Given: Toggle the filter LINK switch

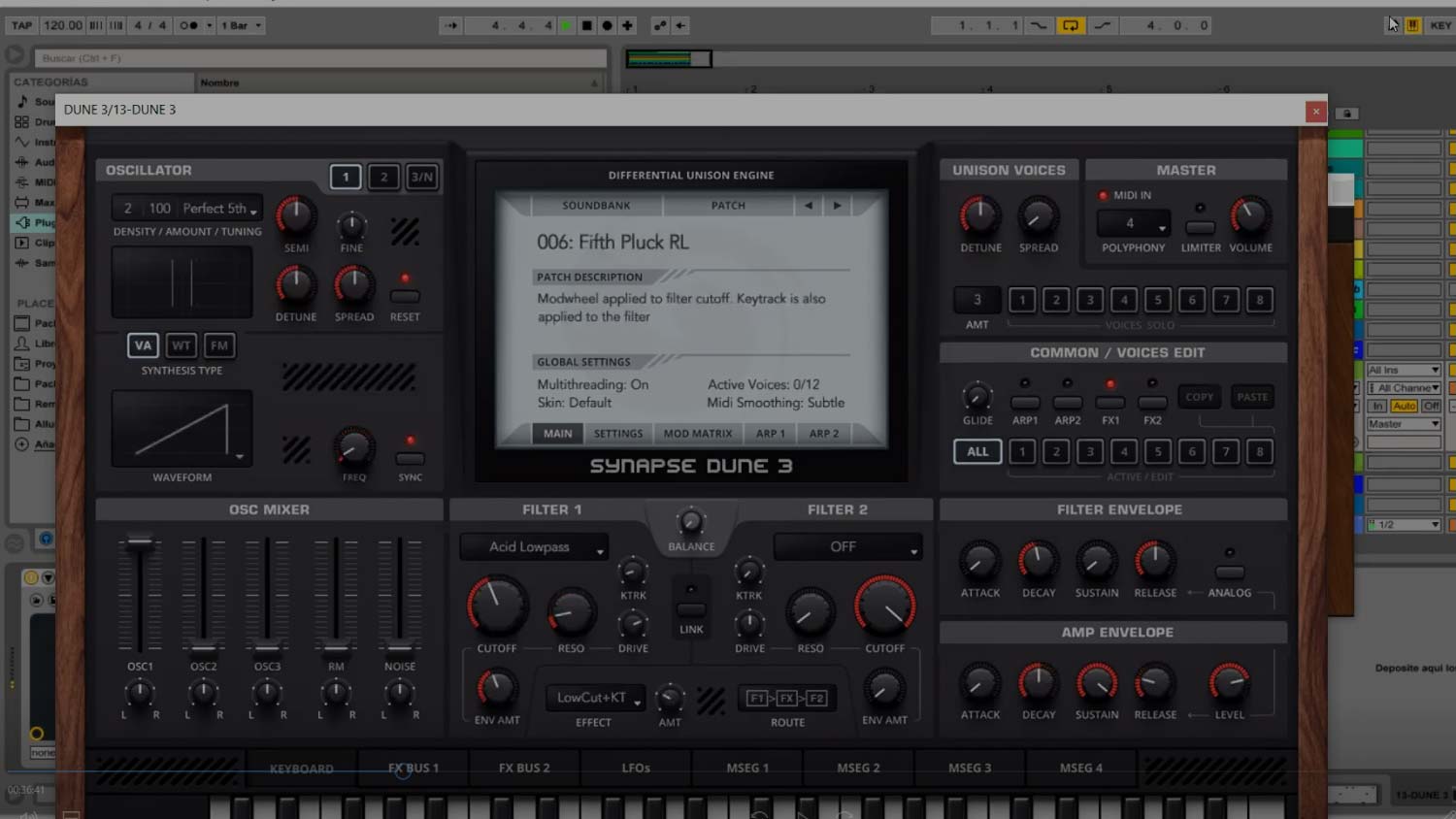Looking at the screenshot, I should (x=691, y=609).
